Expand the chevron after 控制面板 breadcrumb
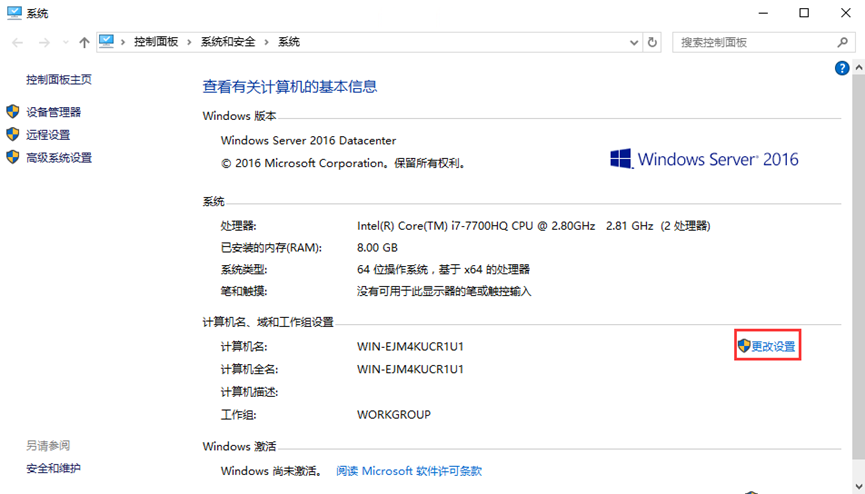 [x=189, y=42]
